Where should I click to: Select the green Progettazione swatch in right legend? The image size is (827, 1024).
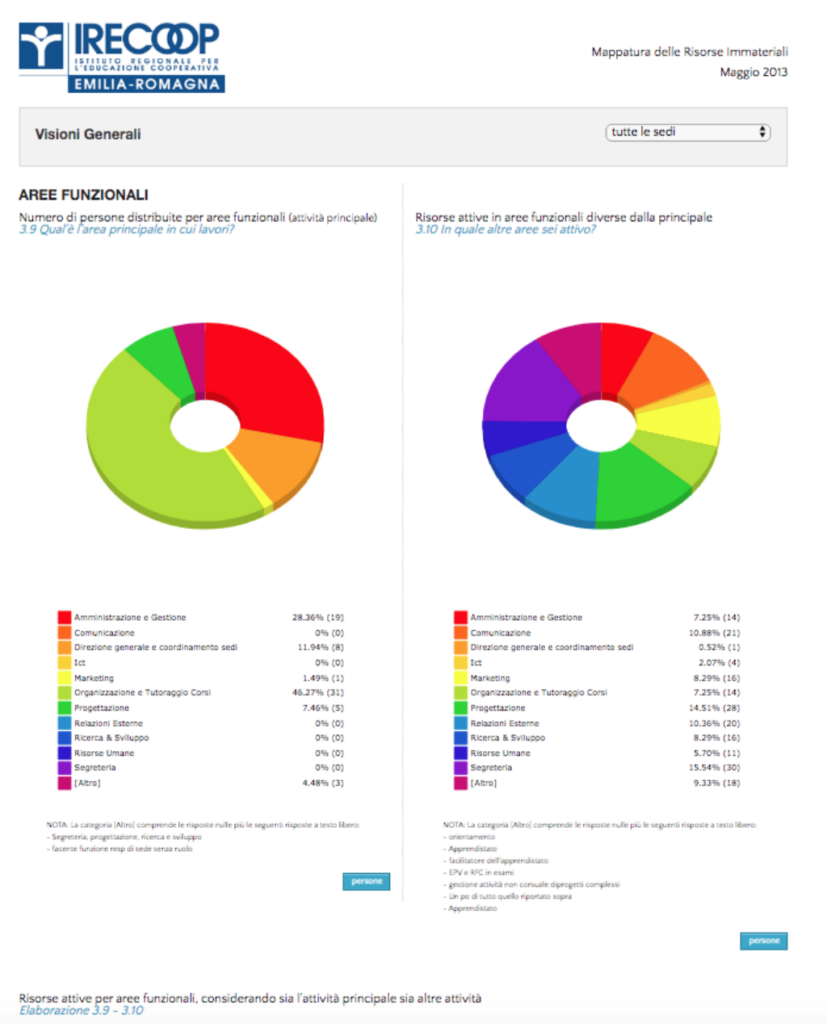point(460,708)
